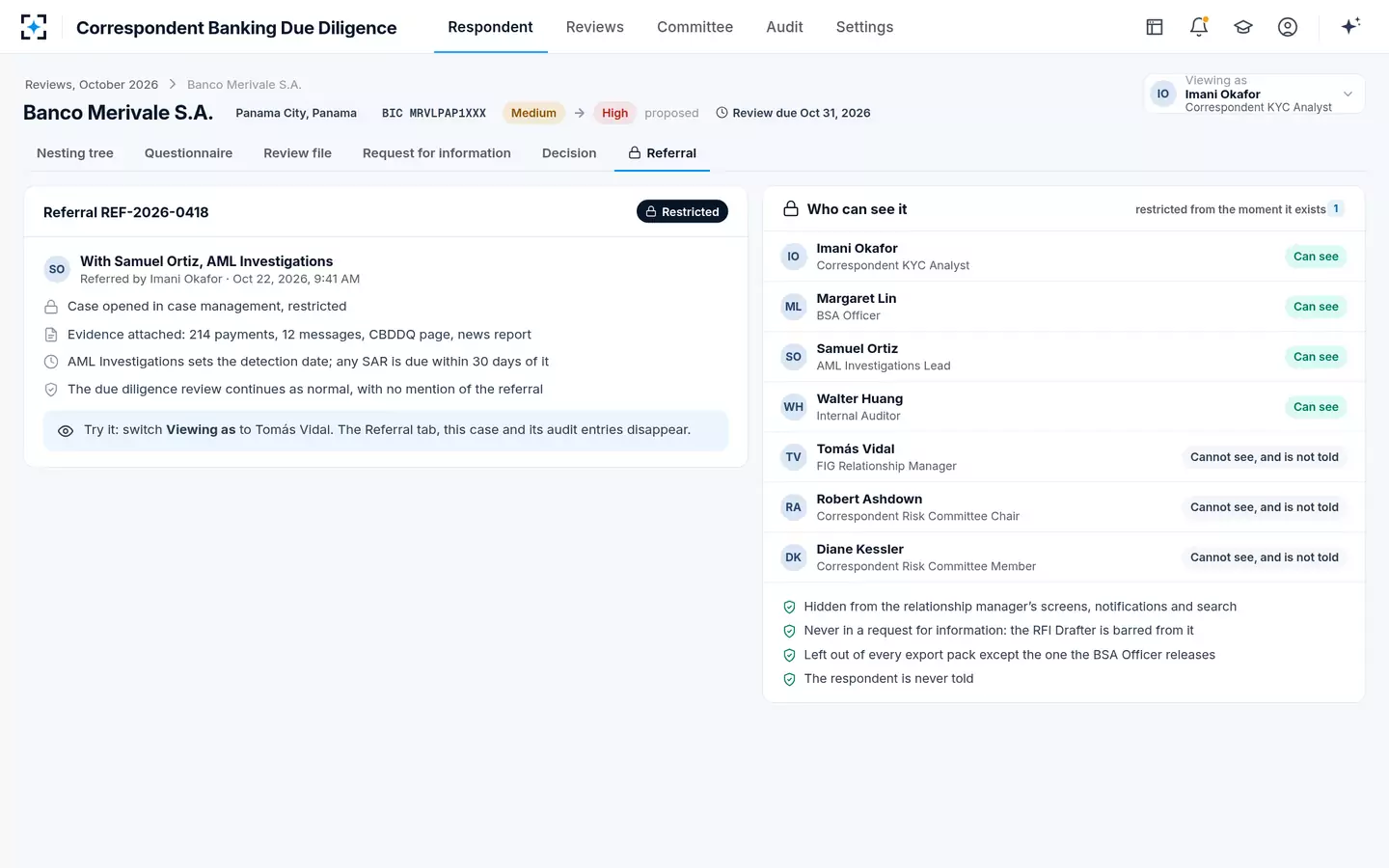The width and height of the screenshot is (1389, 868).
Task: Click the Restricted badge on the referral
Action: click(682, 212)
